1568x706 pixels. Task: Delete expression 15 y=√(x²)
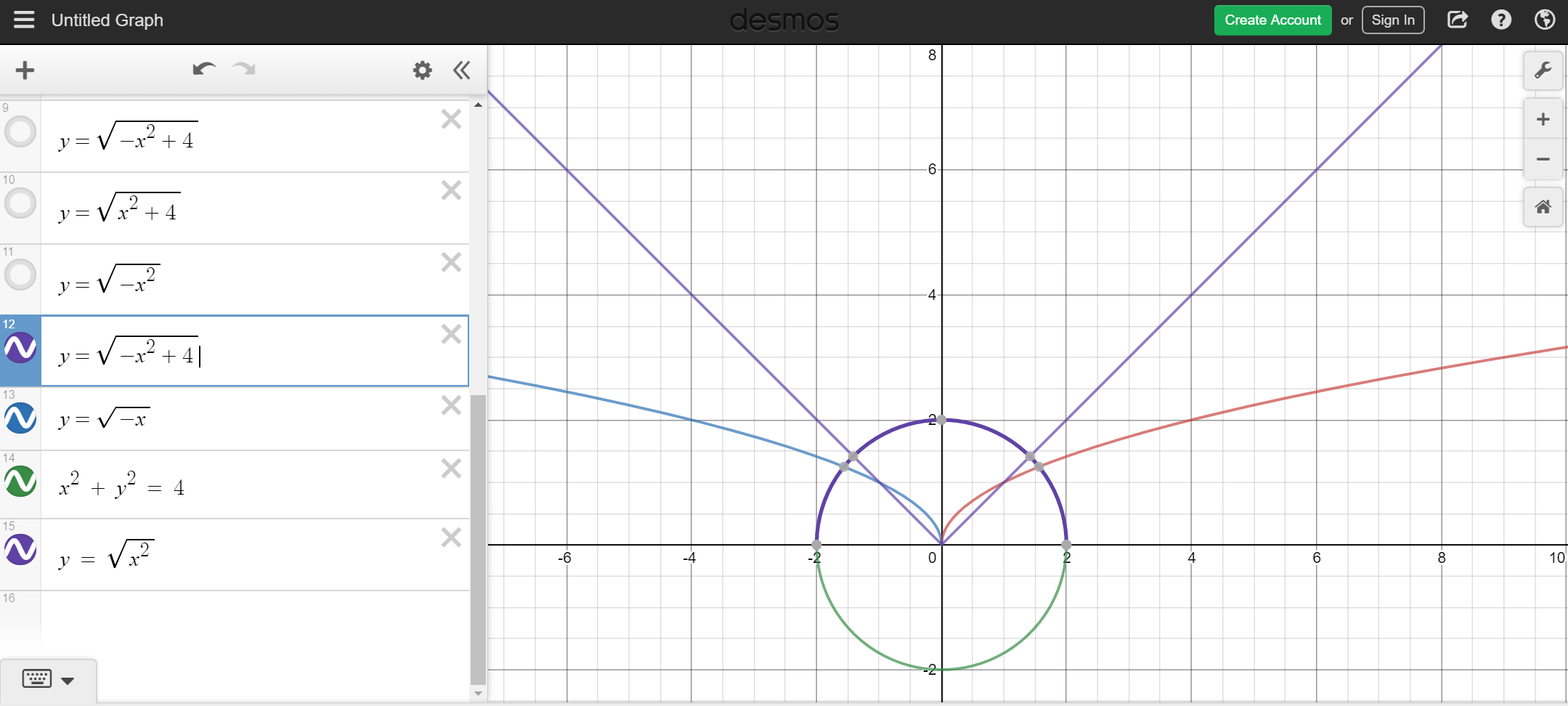coord(451,537)
